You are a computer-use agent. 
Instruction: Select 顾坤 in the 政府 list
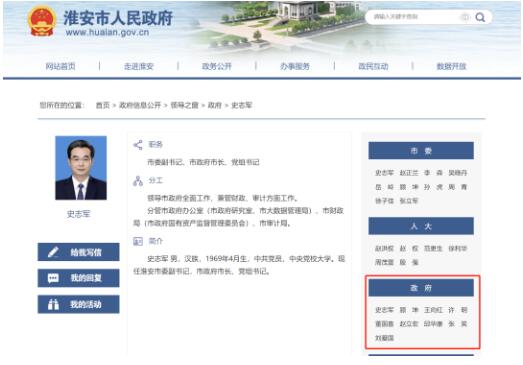[409, 310]
